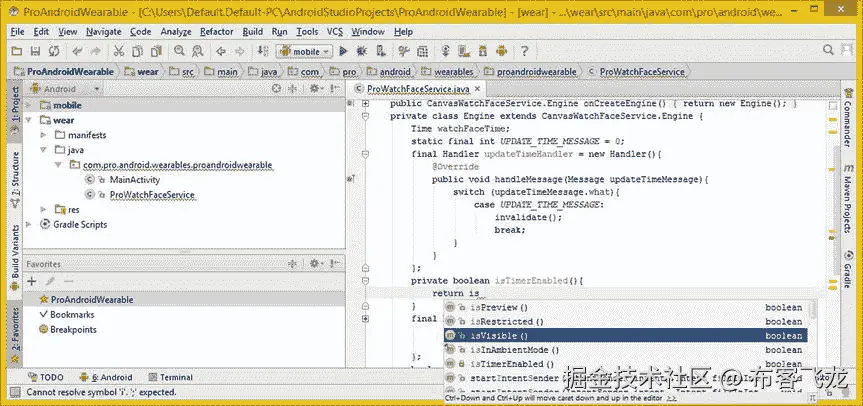Viewport: 863px width, 406px height.
Task: Click the Undo arrow icon
Action: coord(77,51)
